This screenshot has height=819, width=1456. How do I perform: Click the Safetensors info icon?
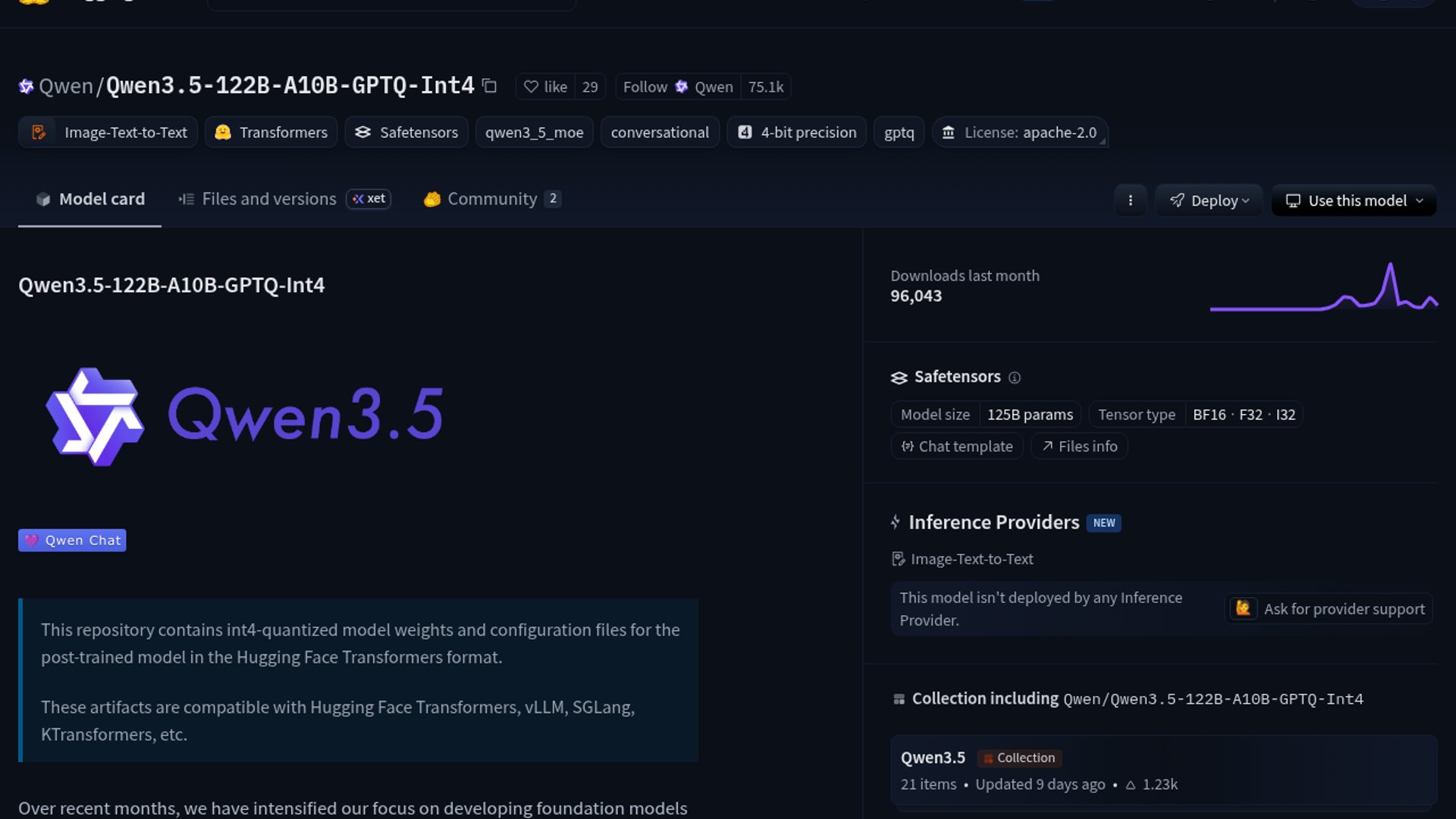click(x=1015, y=378)
